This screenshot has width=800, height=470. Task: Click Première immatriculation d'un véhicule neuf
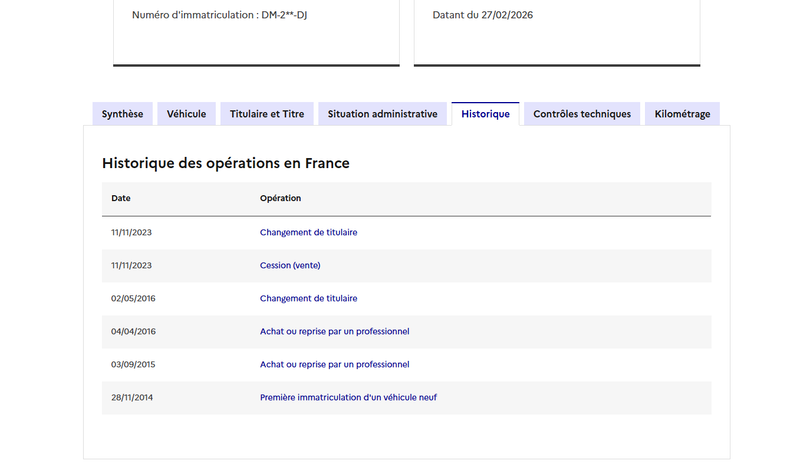pyautogui.click(x=348, y=398)
